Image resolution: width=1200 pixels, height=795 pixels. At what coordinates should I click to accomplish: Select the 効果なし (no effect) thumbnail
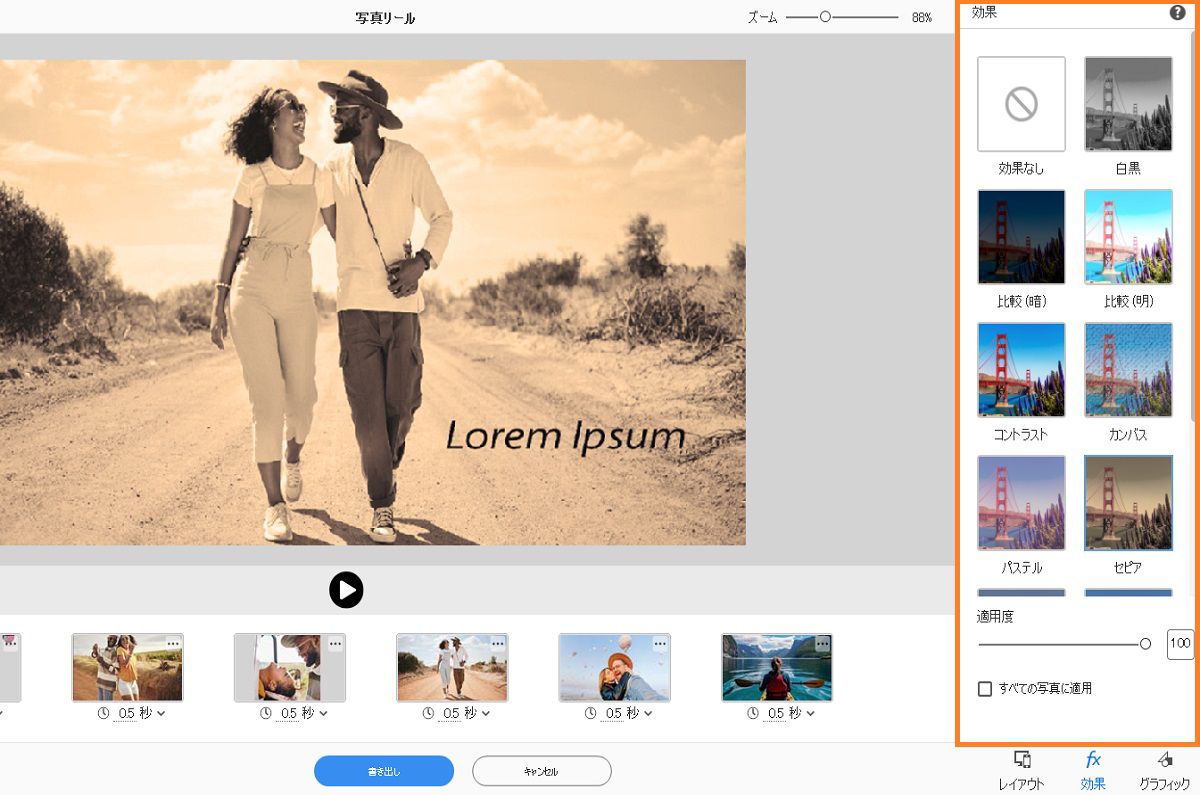click(x=1021, y=104)
